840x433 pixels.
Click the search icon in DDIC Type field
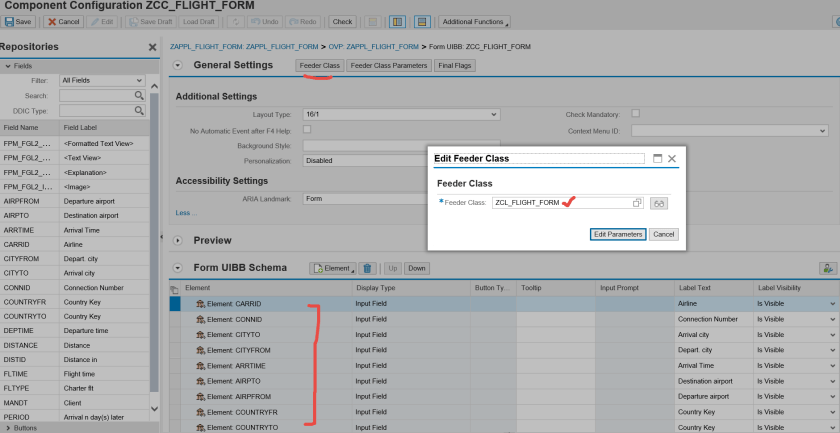tap(140, 111)
